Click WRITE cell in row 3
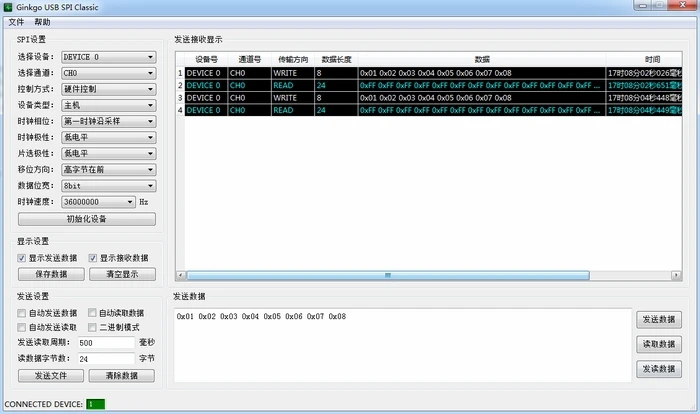 pyautogui.click(x=293, y=98)
